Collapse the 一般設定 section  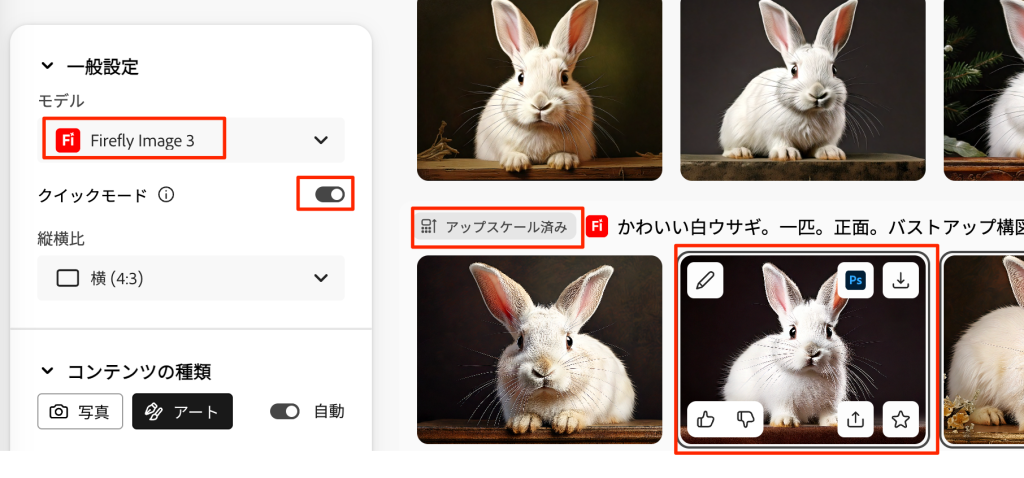click(x=47, y=67)
